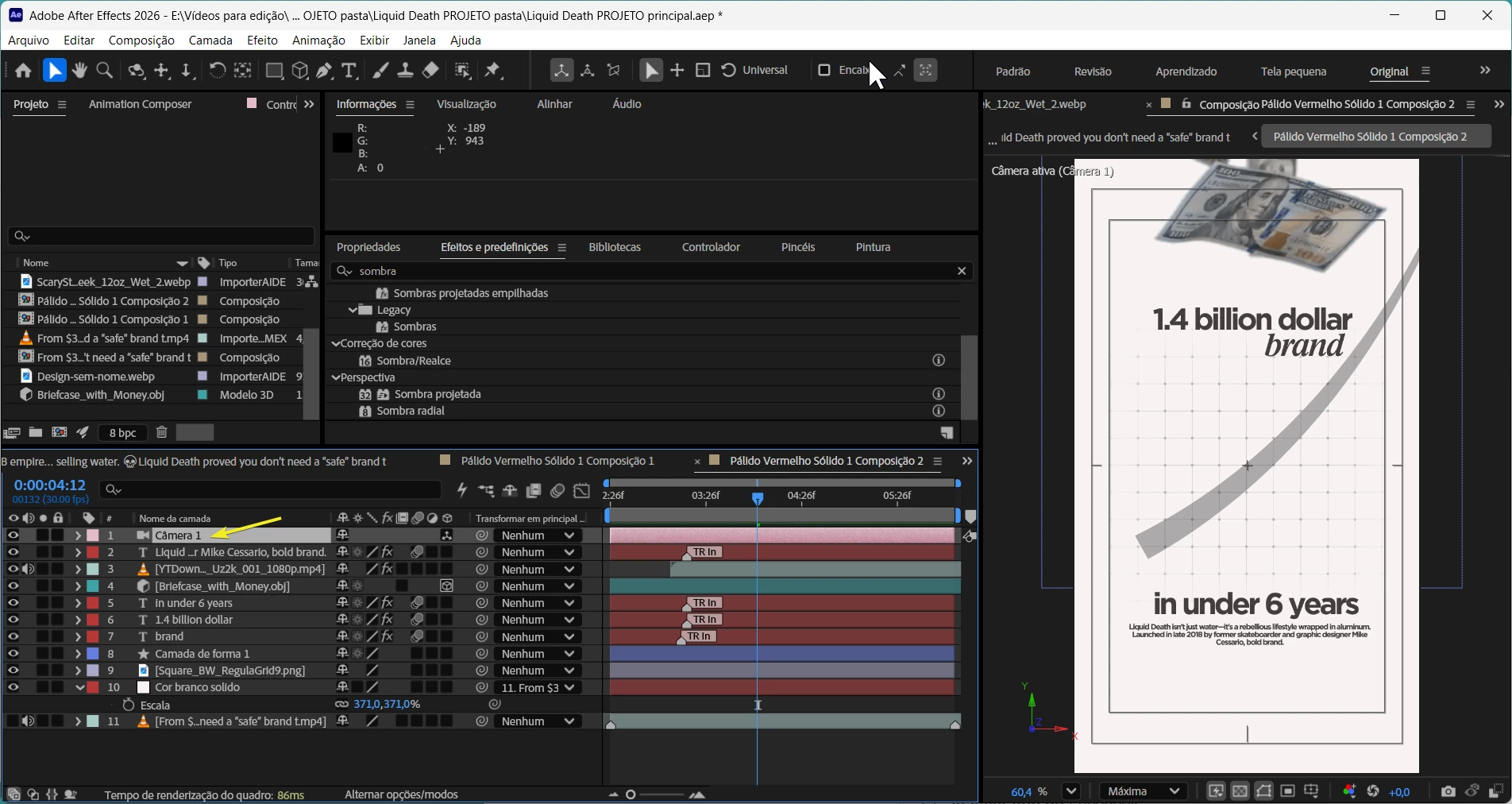Hide the Camada de forma 1 layer

(x=13, y=654)
